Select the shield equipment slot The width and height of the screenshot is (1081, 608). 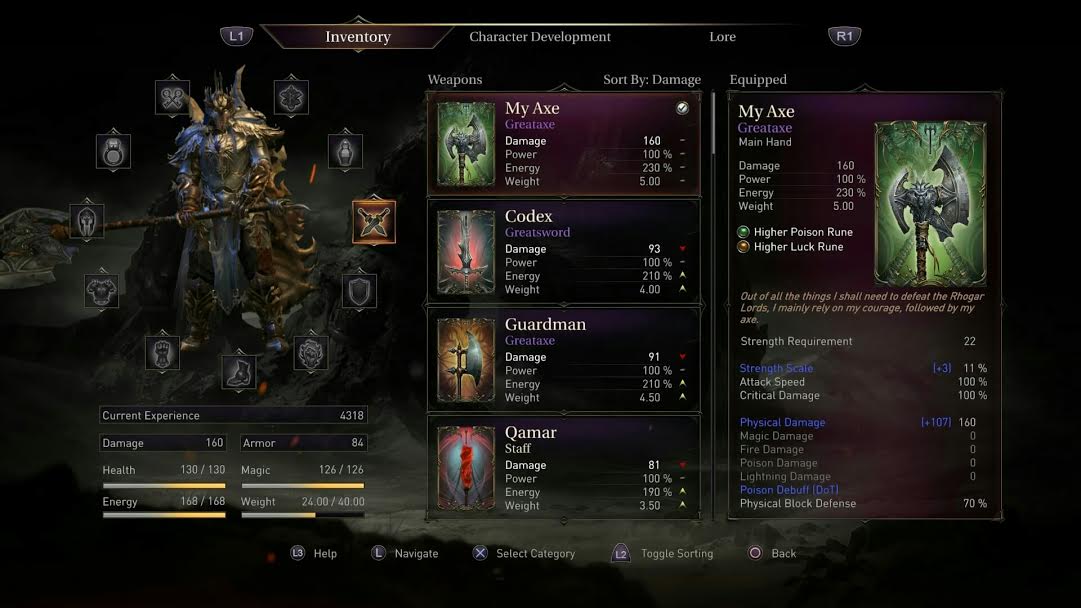click(x=359, y=291)
